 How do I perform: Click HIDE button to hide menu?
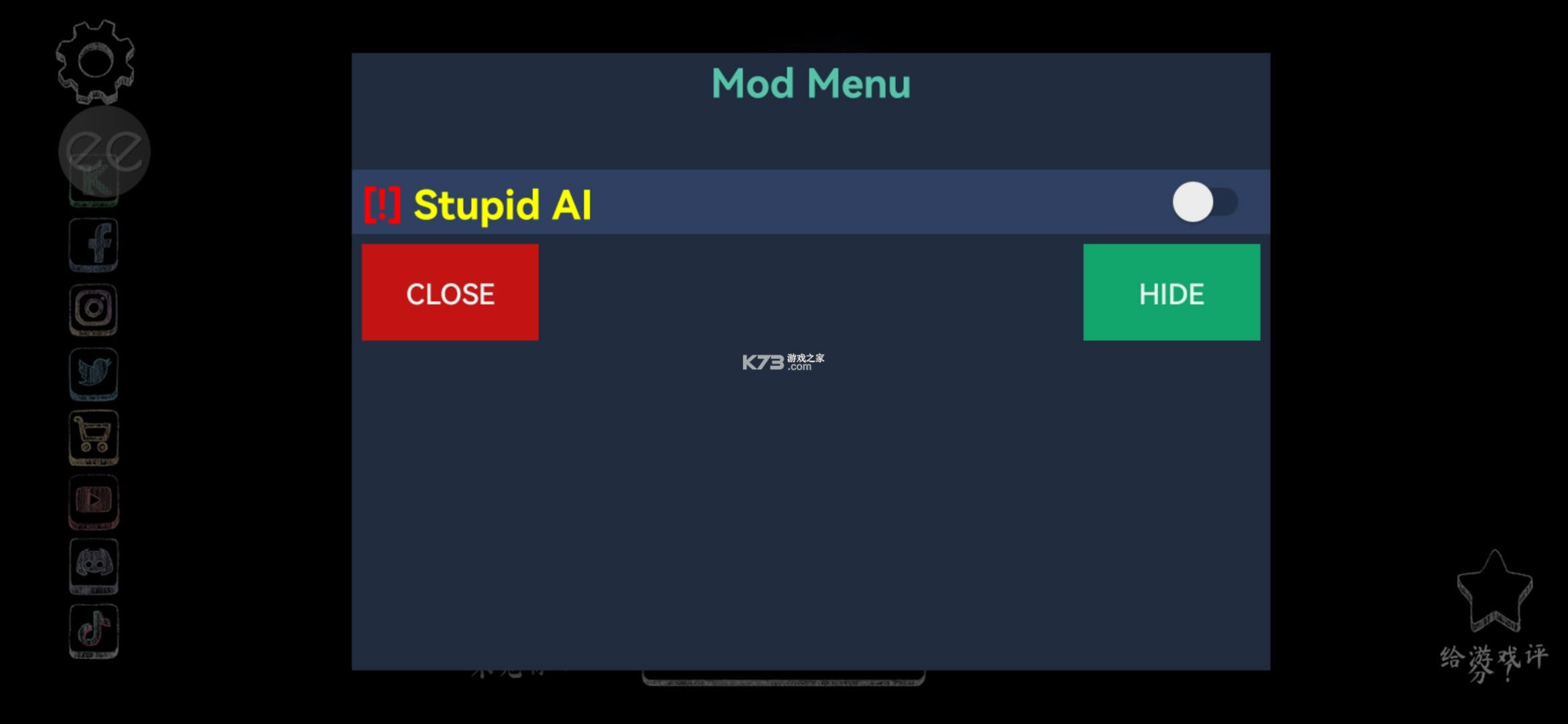pos(1172,293)
